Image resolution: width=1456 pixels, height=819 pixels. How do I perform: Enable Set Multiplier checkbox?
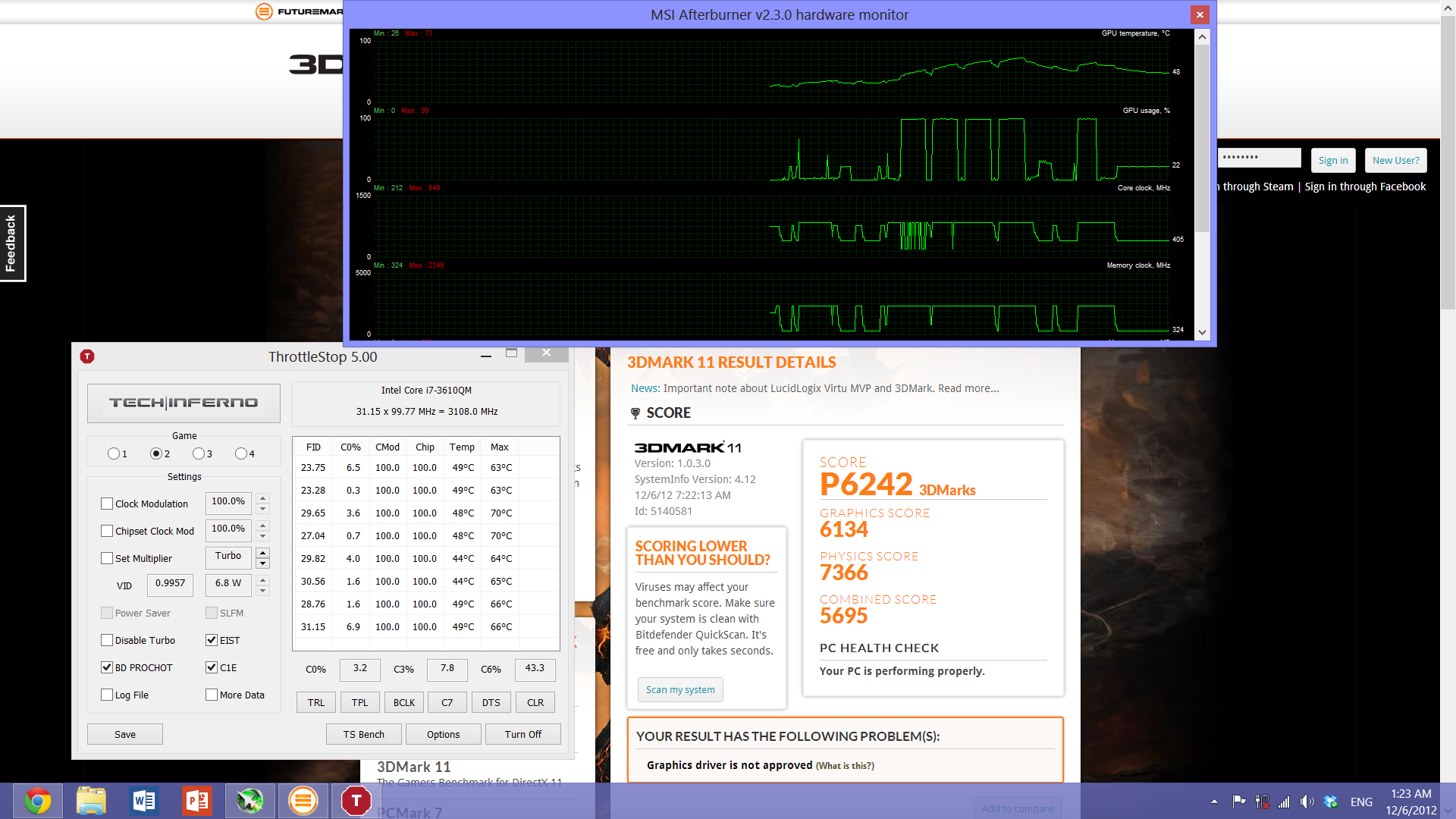pos(107,558)
